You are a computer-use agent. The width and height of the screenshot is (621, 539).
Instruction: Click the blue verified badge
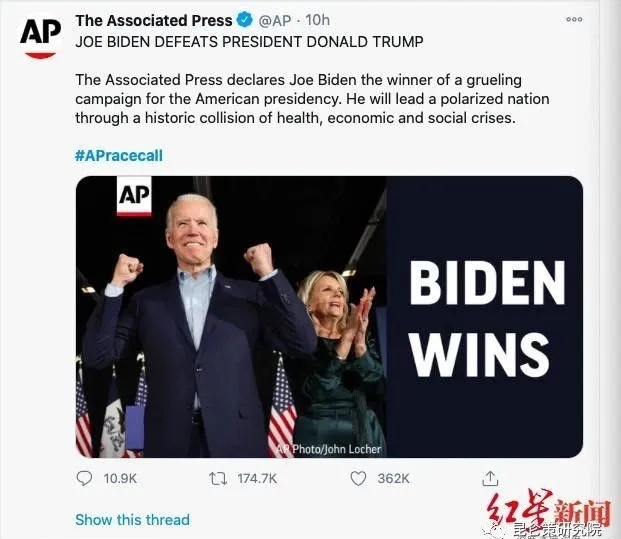tap(245, 20)
